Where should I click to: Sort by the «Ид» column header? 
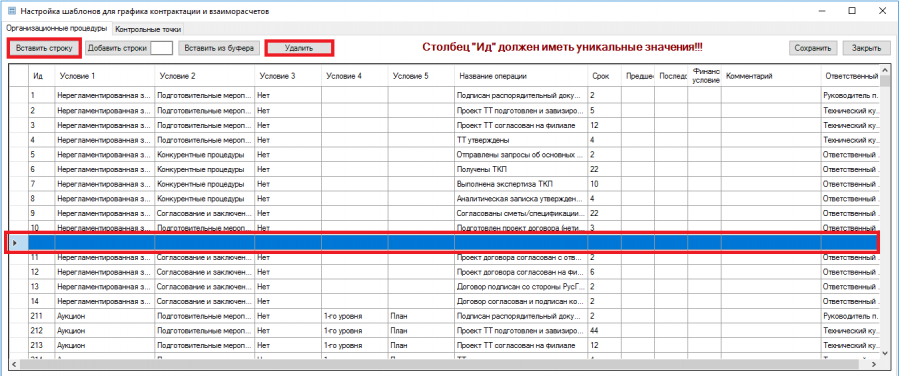(41, 76)
